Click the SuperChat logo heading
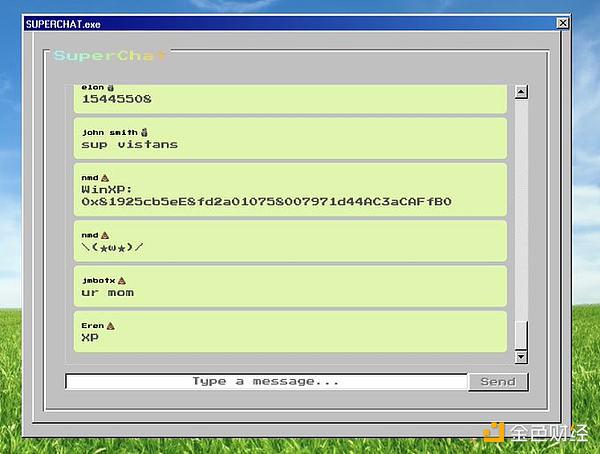 pos(109,55)
